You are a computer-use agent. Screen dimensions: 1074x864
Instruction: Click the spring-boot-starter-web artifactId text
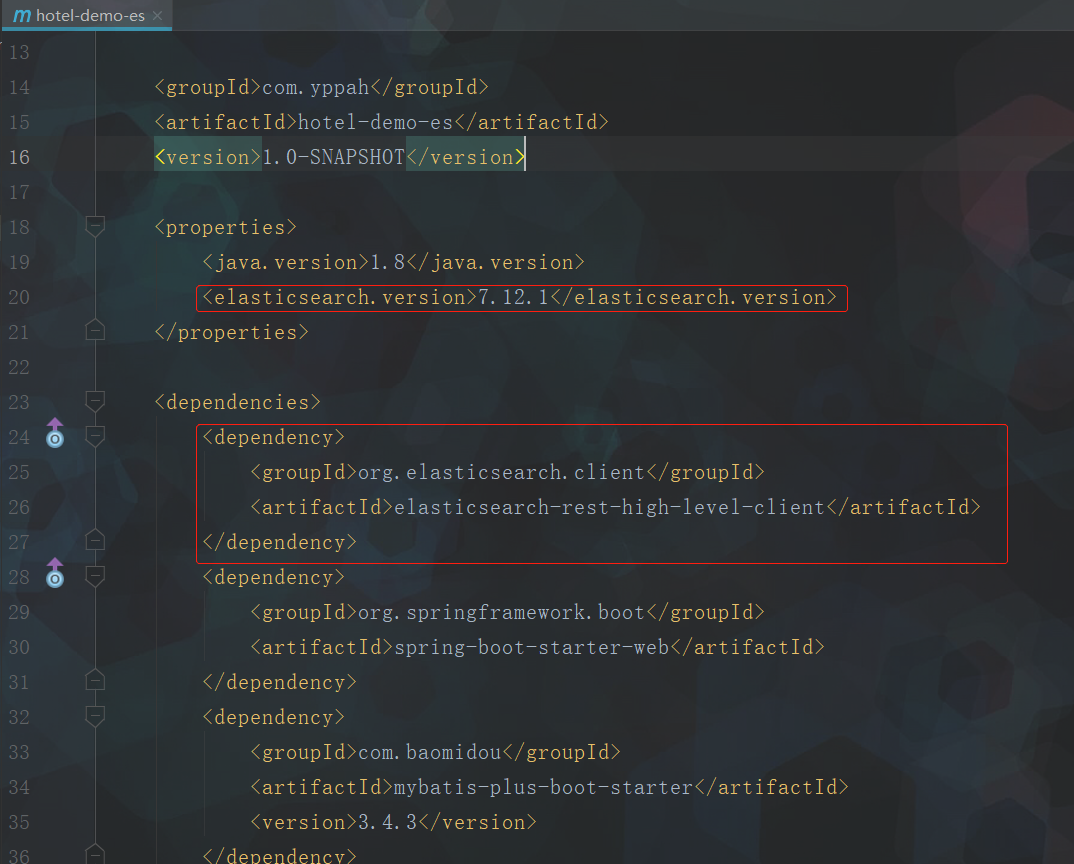(532, 647)
